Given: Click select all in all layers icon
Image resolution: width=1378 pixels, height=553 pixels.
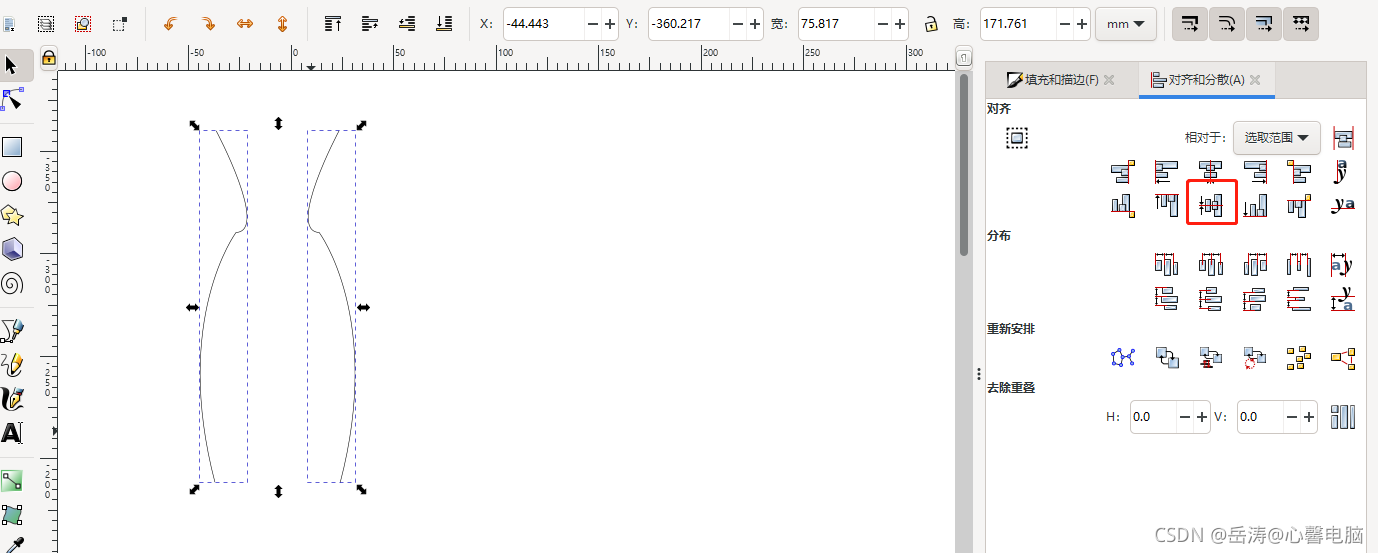Looking at the screenshot, I should coord(46,23).
